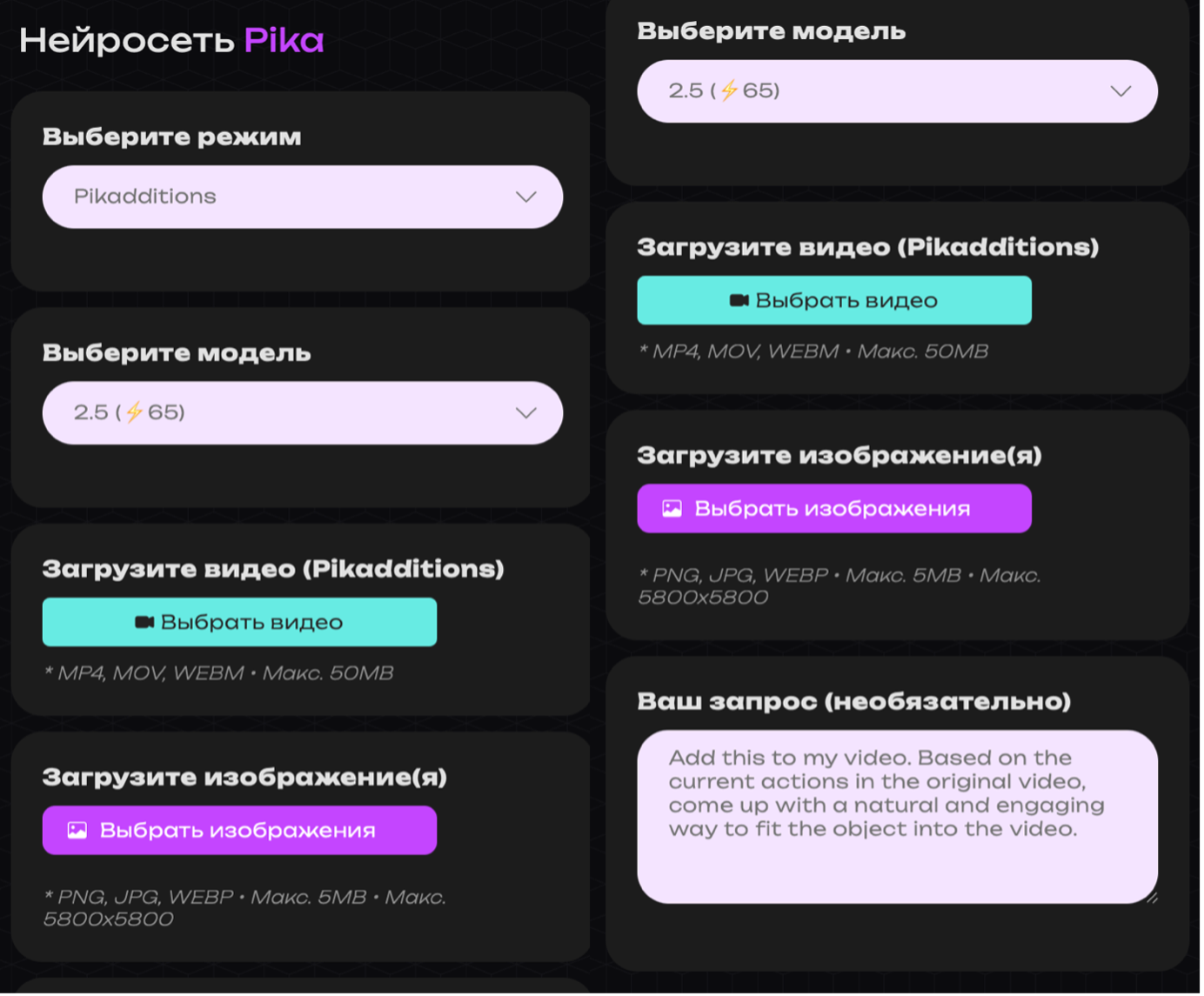Click the Нейросеть Pika page heading

pyautogui.click(x=171, y=41)
